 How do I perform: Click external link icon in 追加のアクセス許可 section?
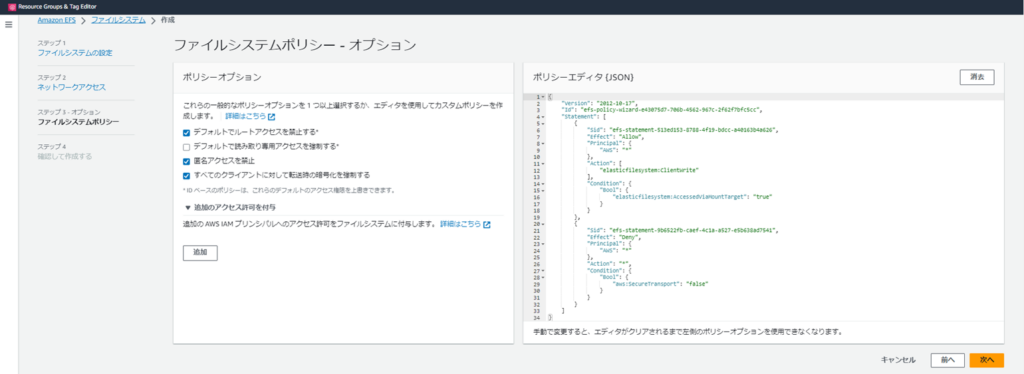(x=487, y=224)
